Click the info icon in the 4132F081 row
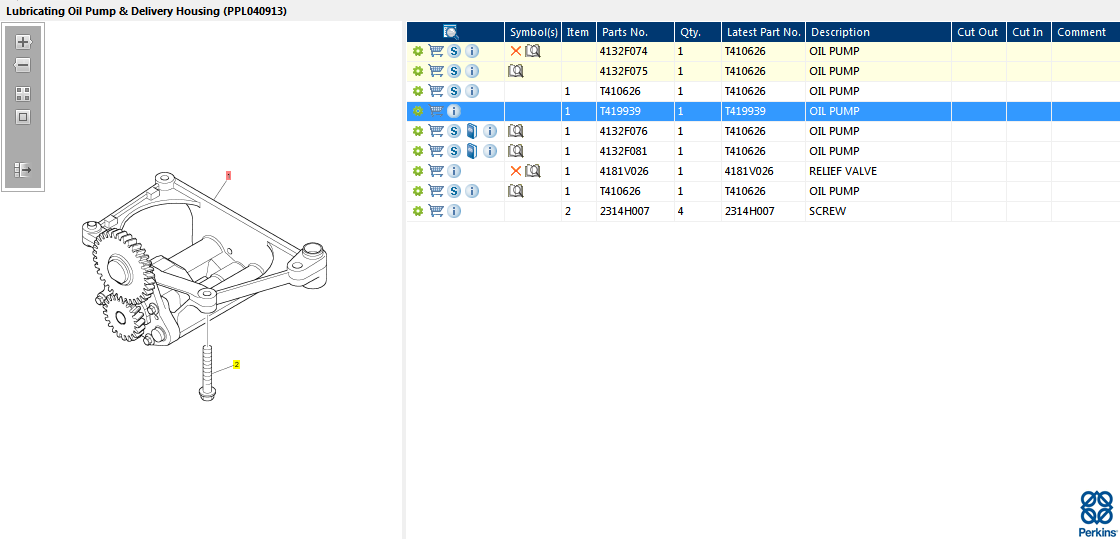This screenshot has height=539, width=1120. 490,151
